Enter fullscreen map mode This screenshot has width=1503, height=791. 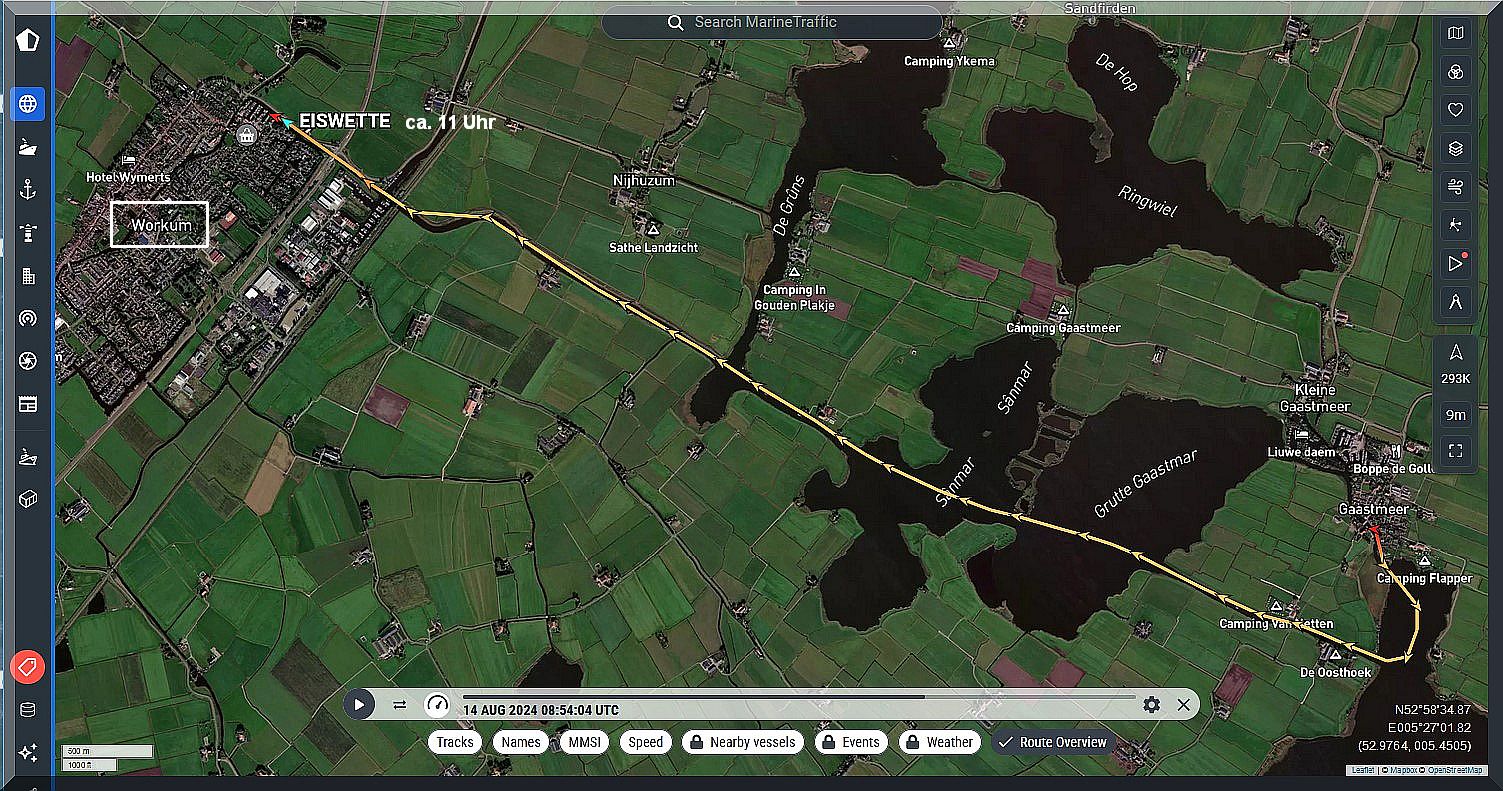[x=1456, y=451]
